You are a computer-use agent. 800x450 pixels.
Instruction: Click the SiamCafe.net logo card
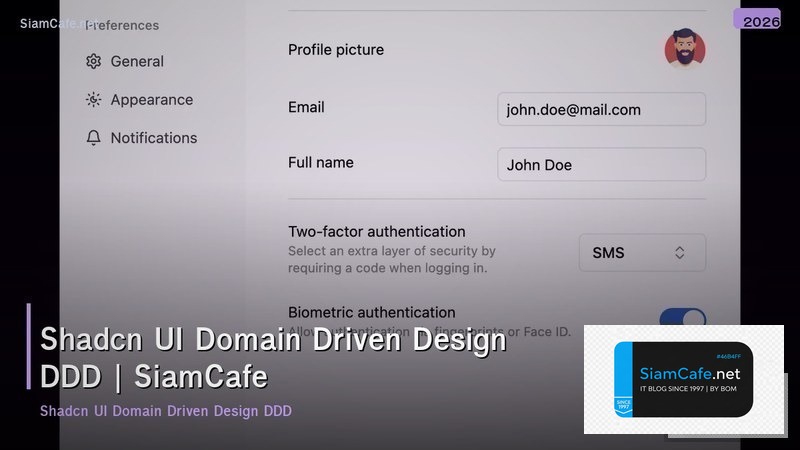click(x=684, y=380)
